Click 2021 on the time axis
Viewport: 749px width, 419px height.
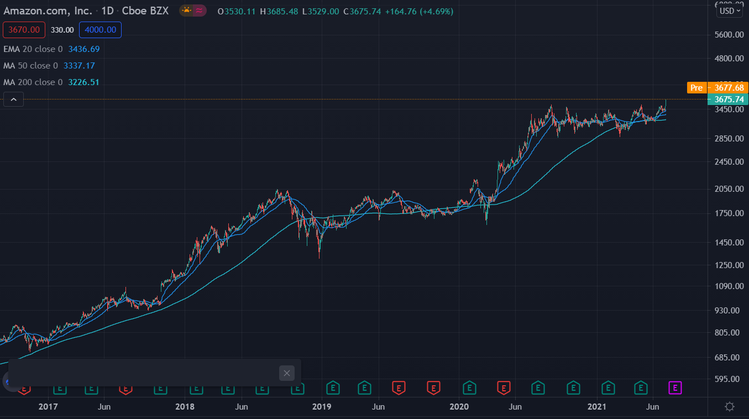(597, 407)
